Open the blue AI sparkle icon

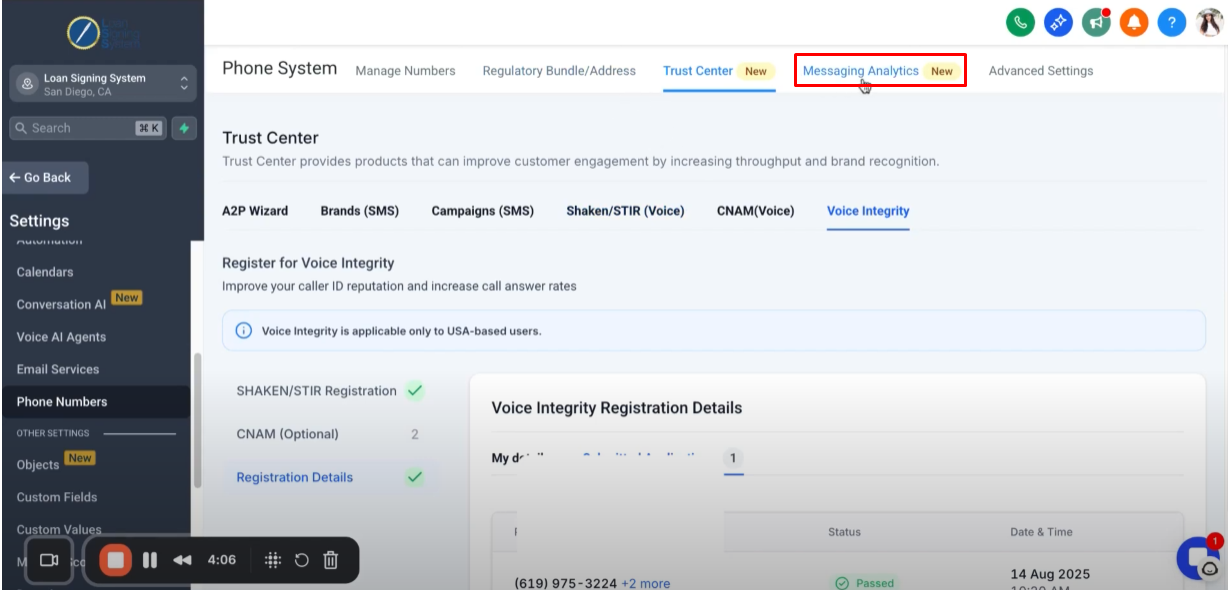point(1058,22)
